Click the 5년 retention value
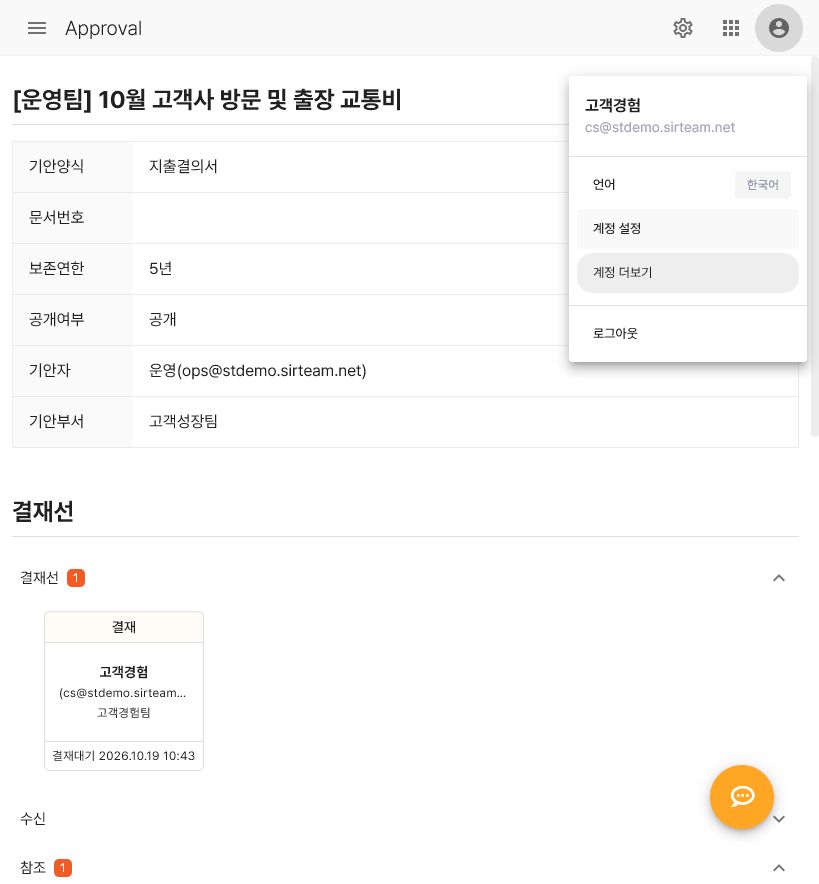The image size is (819, 884). 161,268
